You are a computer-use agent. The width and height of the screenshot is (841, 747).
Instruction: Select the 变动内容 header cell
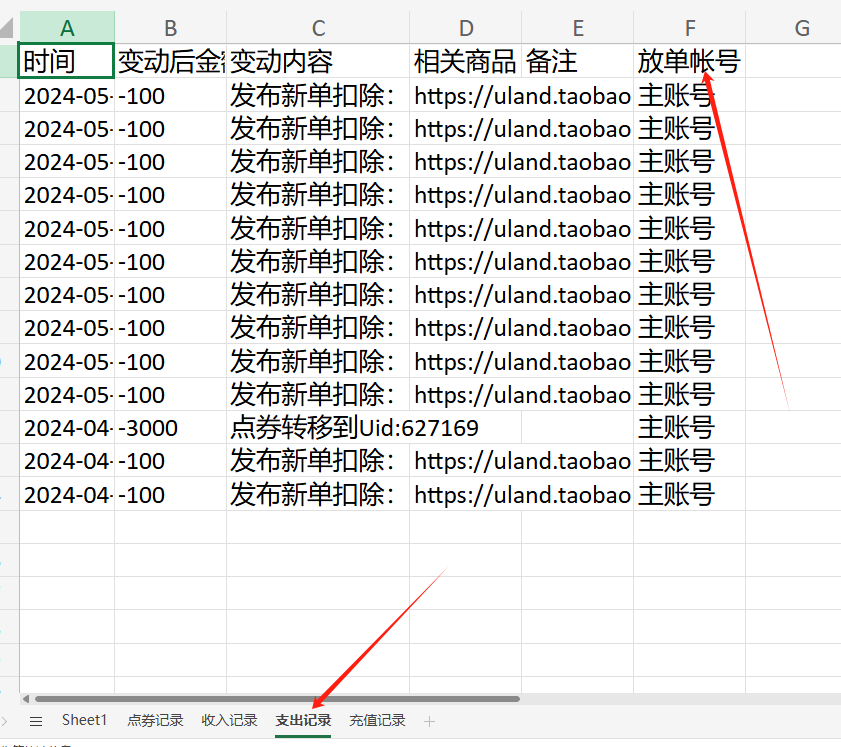click(318, 62)
